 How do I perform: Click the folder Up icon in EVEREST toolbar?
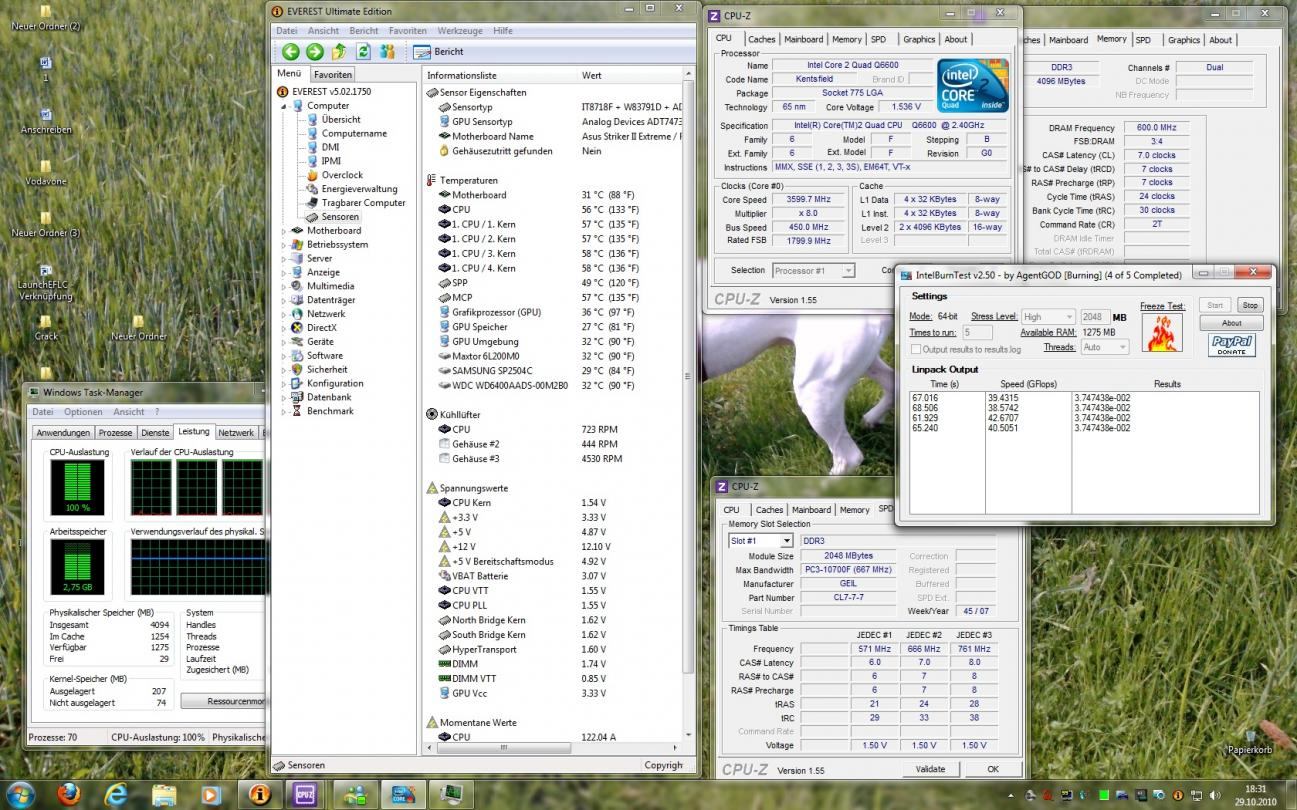pyautogui.click(x=339, y=52)
